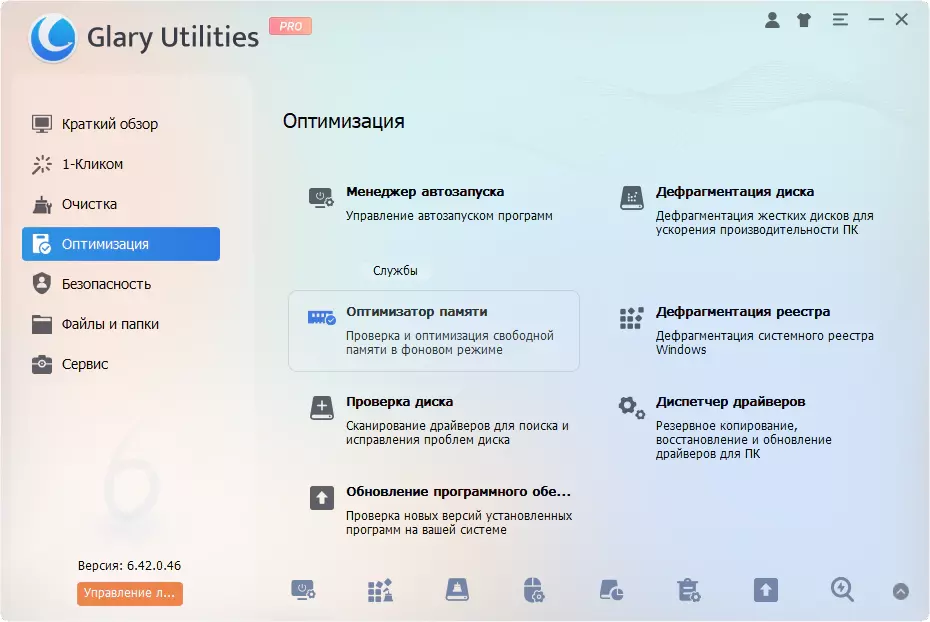This screenshot has height=622, width=930.
Task: Open disk cleanup drive icon in bottom toolbar
Action: click(457, 591)
